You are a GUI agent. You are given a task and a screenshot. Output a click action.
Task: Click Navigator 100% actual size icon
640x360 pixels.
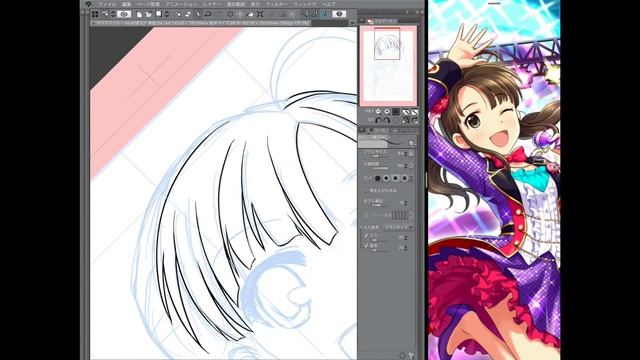[x=396, y=111]
